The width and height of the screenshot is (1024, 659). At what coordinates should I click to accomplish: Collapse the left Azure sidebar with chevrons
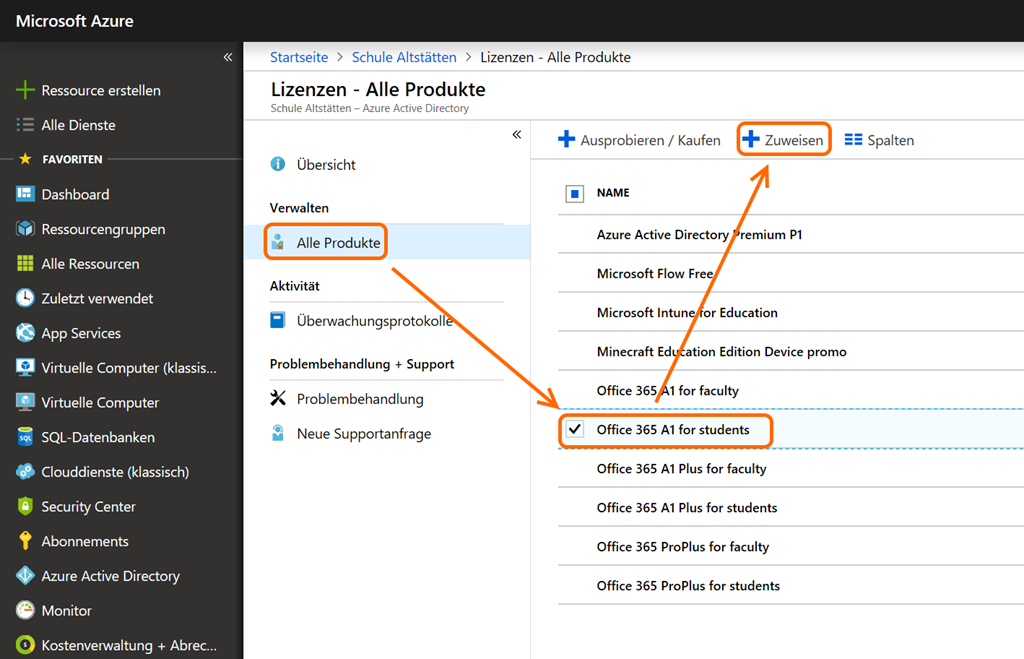pos(228,57)
